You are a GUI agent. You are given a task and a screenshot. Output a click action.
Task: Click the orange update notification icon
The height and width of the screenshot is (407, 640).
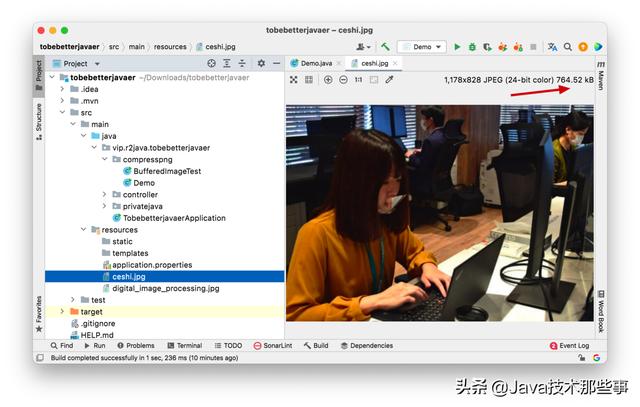[x=583, y=47]
